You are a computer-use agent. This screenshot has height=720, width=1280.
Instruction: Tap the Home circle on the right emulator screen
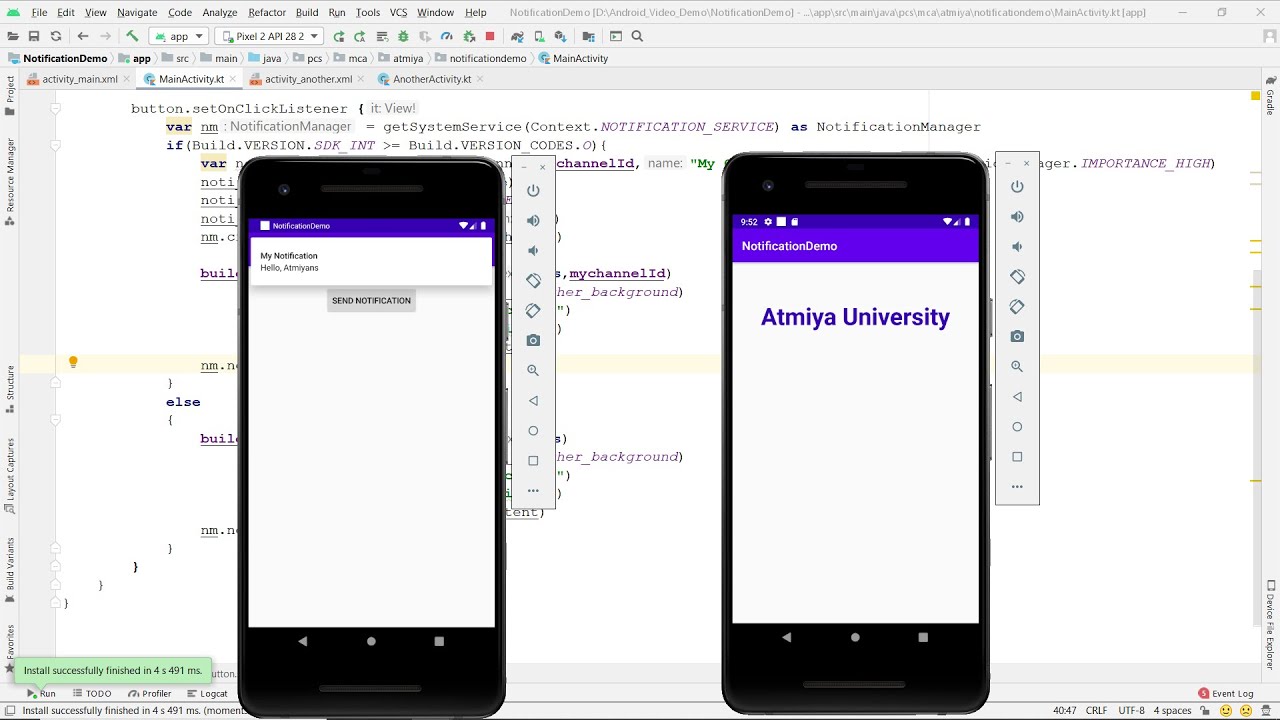[x=855, y=637]
